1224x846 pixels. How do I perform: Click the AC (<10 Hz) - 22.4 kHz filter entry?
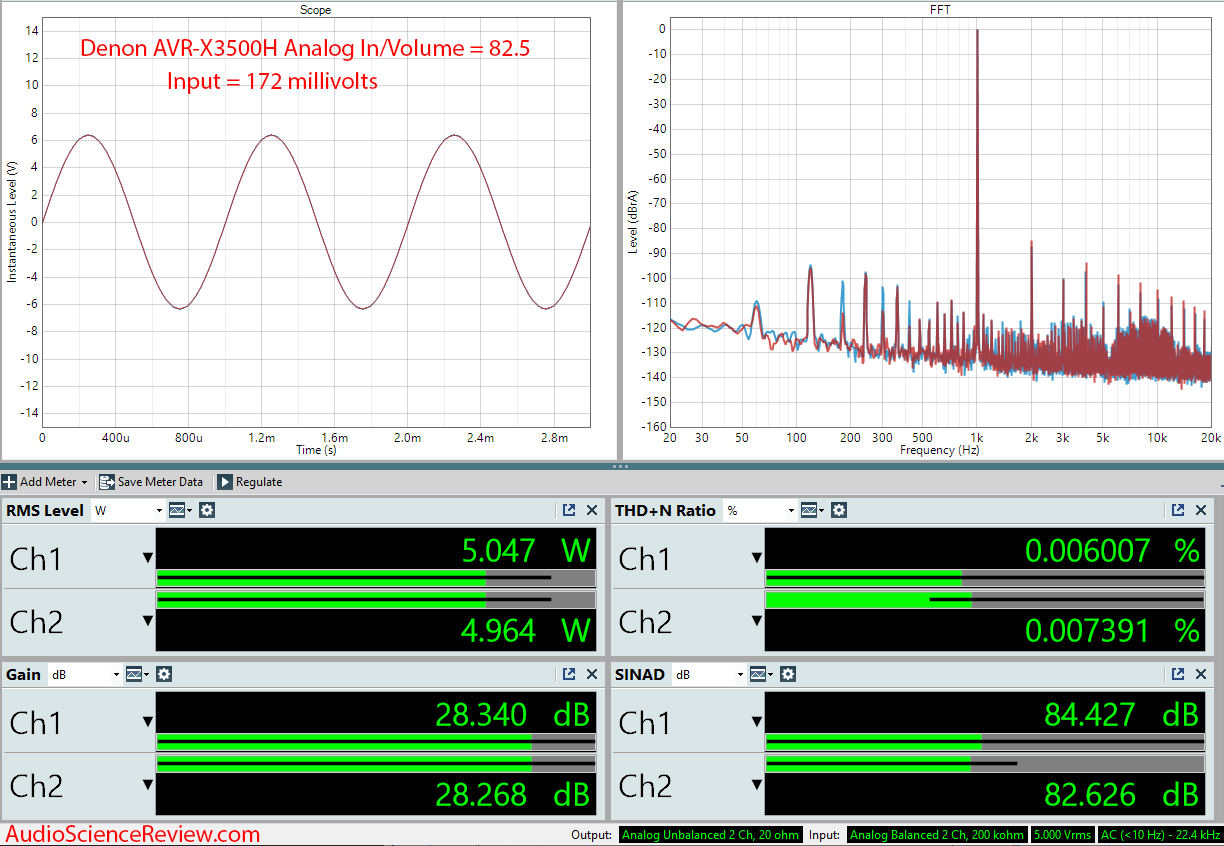pos(1159,835)
